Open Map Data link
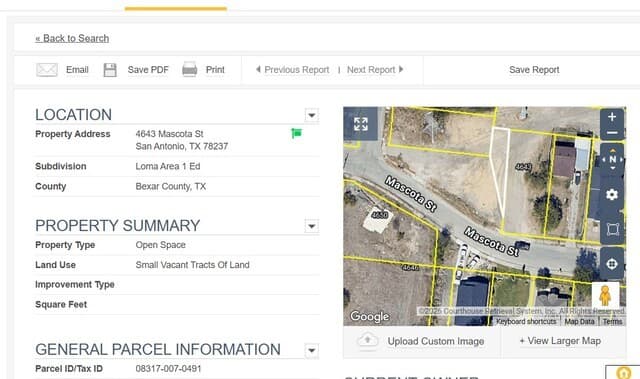Image resolution: width=640 pixels, height=379 pixels. point(579,321)
